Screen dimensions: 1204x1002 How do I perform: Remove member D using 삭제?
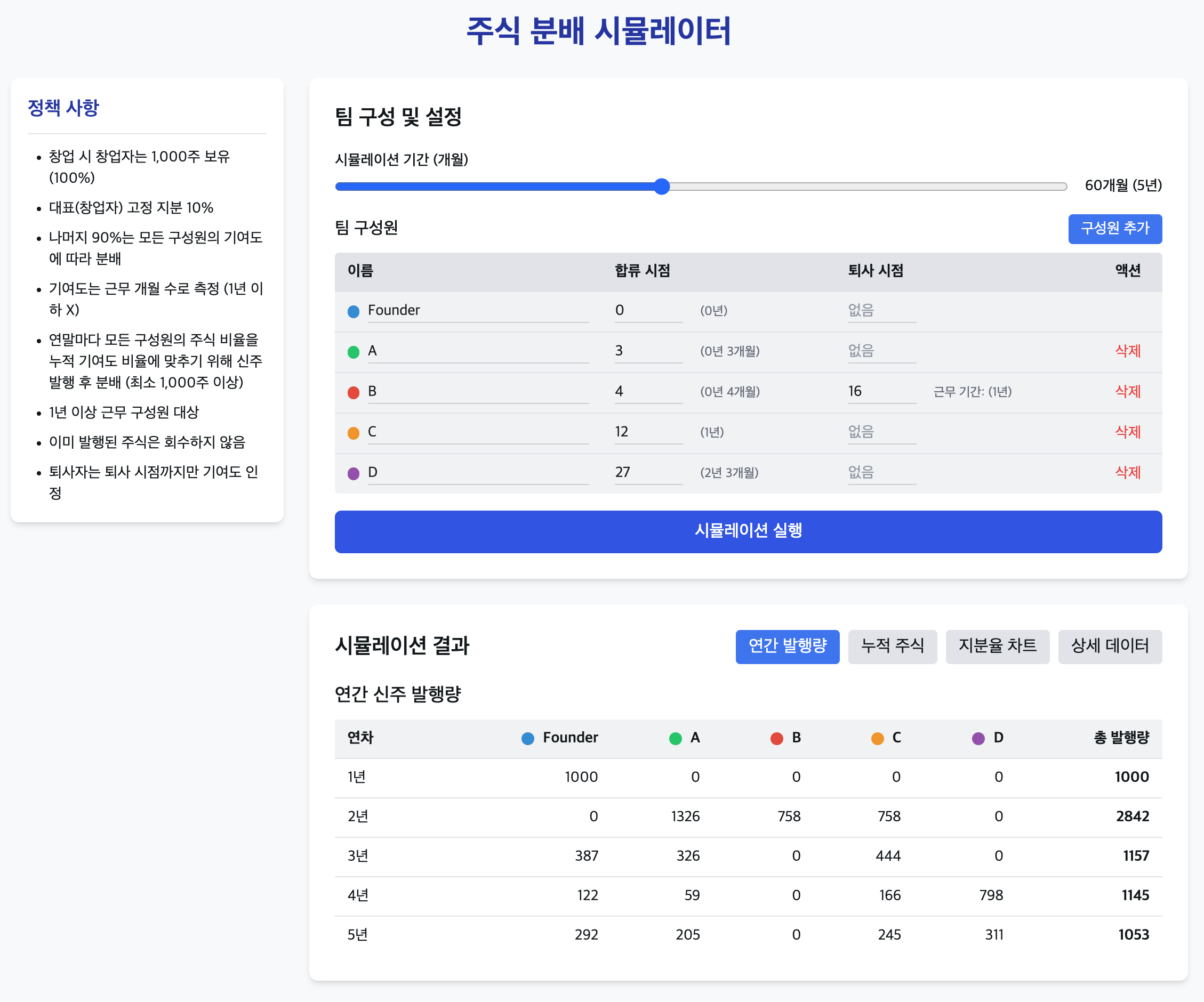click(1127, 472)
